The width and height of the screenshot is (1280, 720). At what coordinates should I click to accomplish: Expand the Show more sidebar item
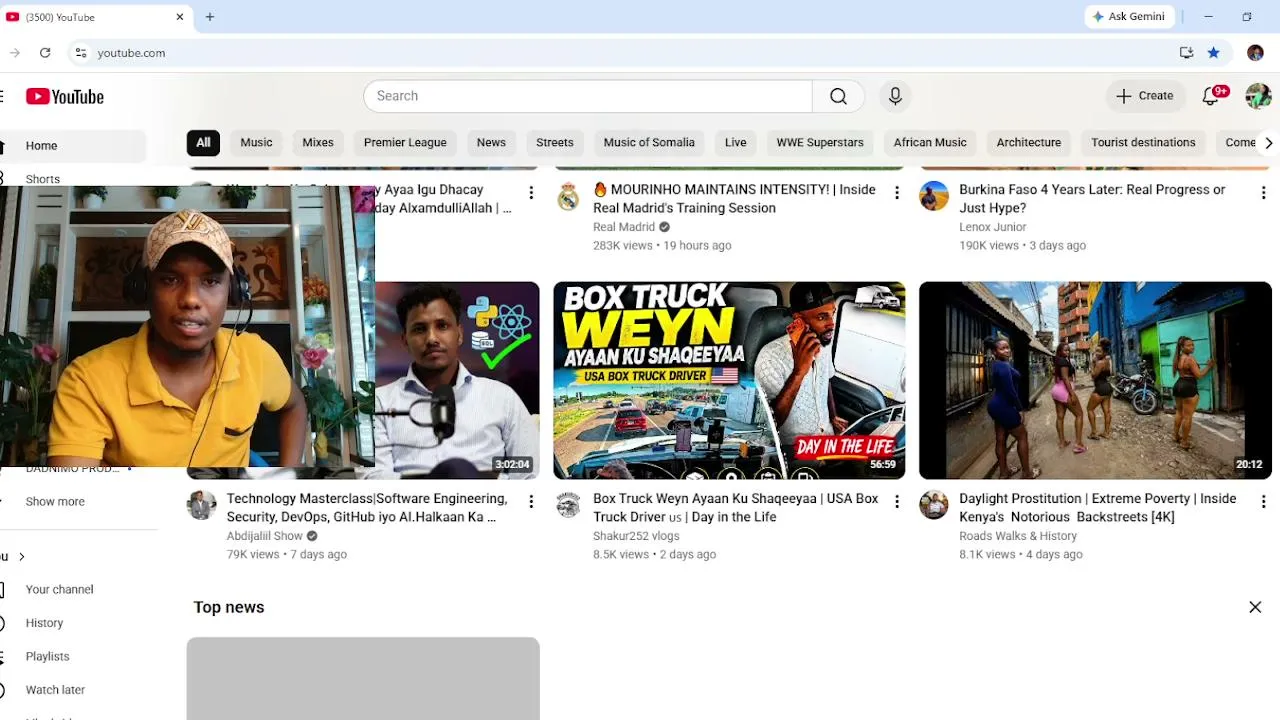coord(55,502)
